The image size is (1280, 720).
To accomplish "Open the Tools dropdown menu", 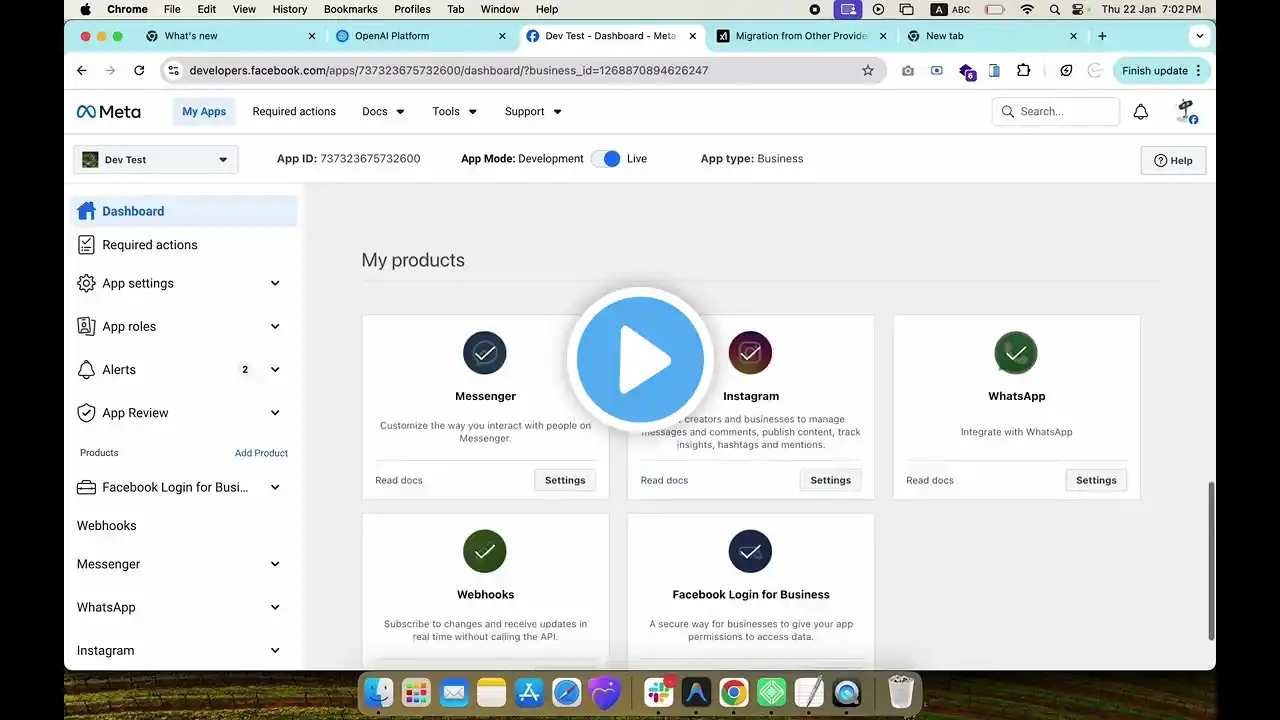I will (455, 112).
